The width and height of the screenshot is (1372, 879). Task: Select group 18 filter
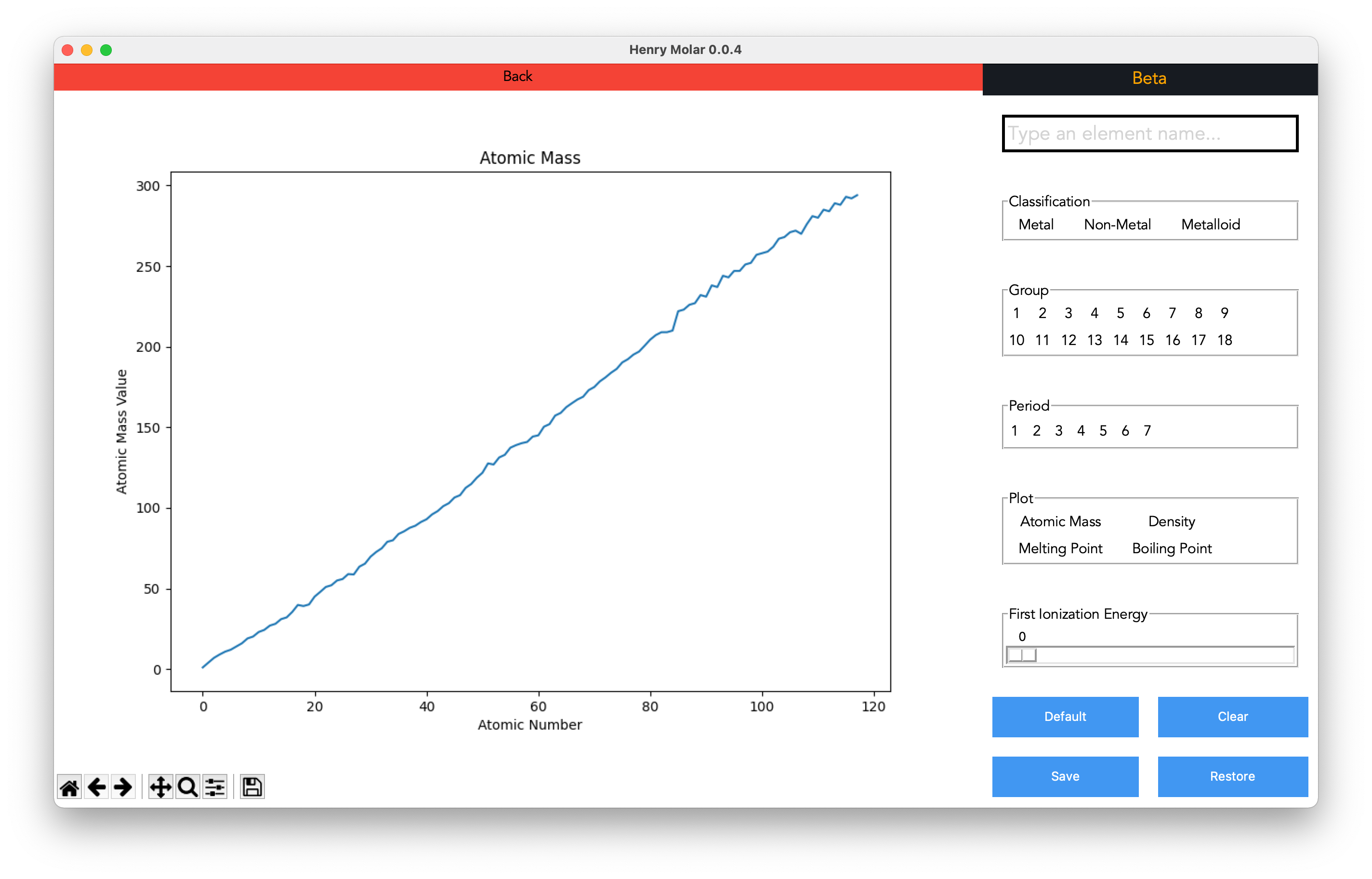click(x=1224, y=340)
